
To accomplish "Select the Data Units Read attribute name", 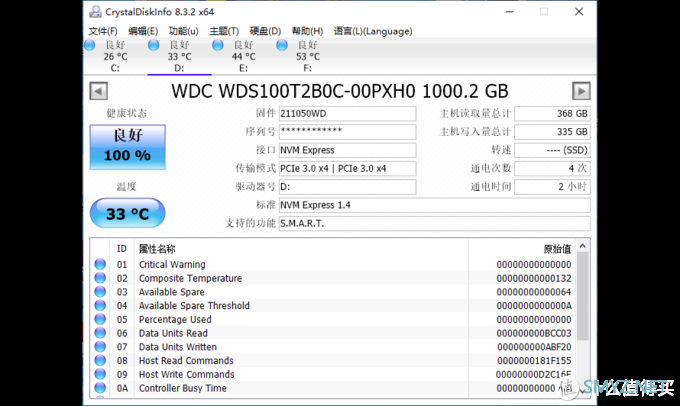I will 173,333.
